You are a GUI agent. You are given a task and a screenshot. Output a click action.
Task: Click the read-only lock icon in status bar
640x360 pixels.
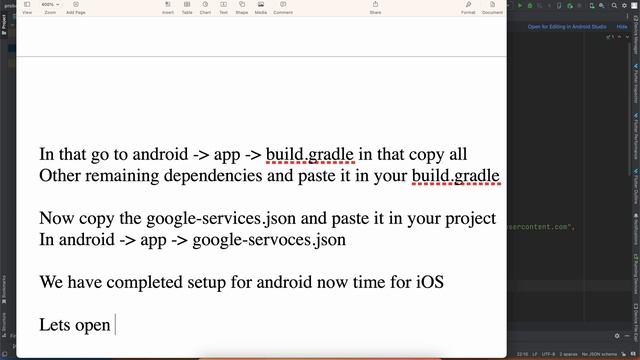point(623,354)
